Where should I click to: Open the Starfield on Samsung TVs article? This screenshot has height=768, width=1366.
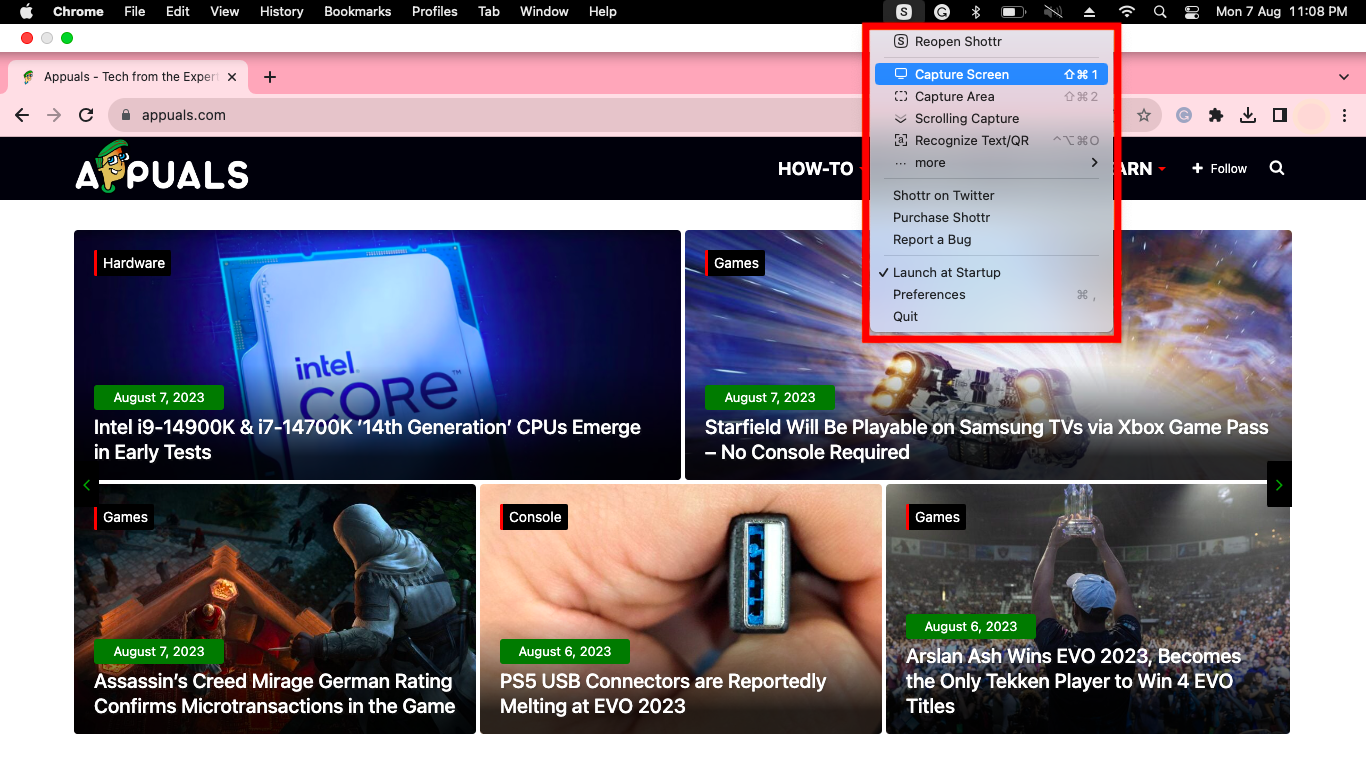coord(986,440)
